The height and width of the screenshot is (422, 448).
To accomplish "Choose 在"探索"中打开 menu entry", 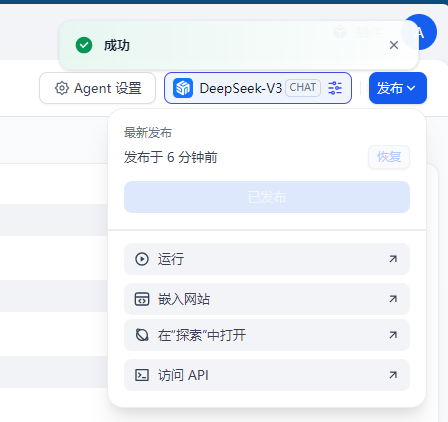I will [267, 335].
